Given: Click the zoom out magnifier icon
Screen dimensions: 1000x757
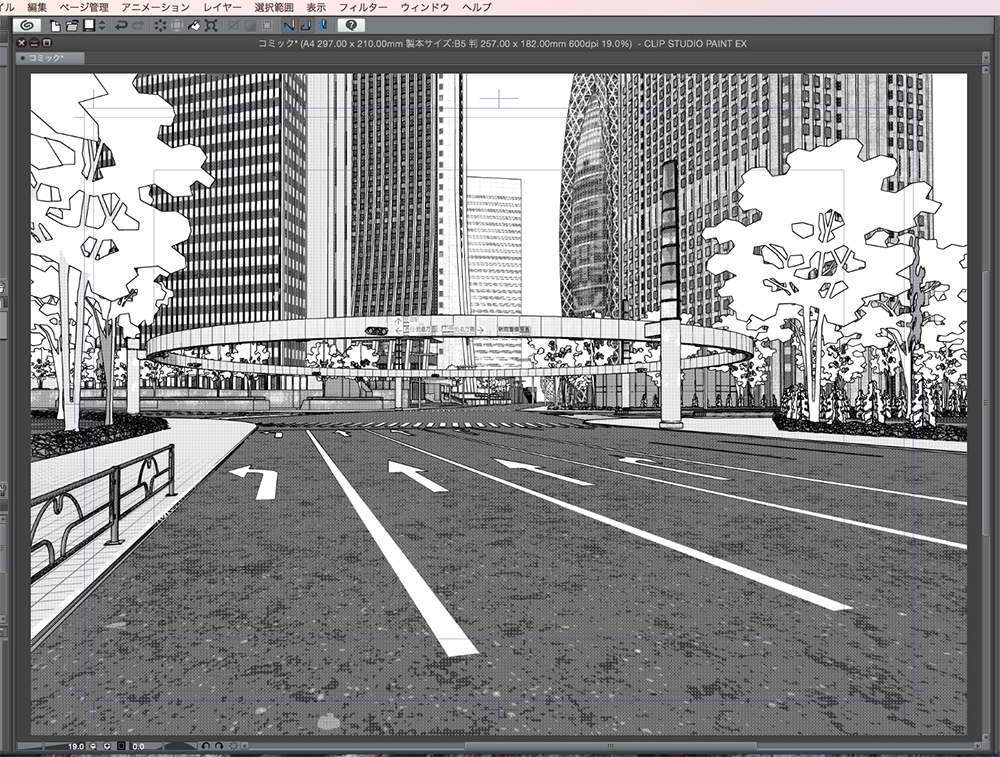Looking at the screenshot, I should (92, 746).
